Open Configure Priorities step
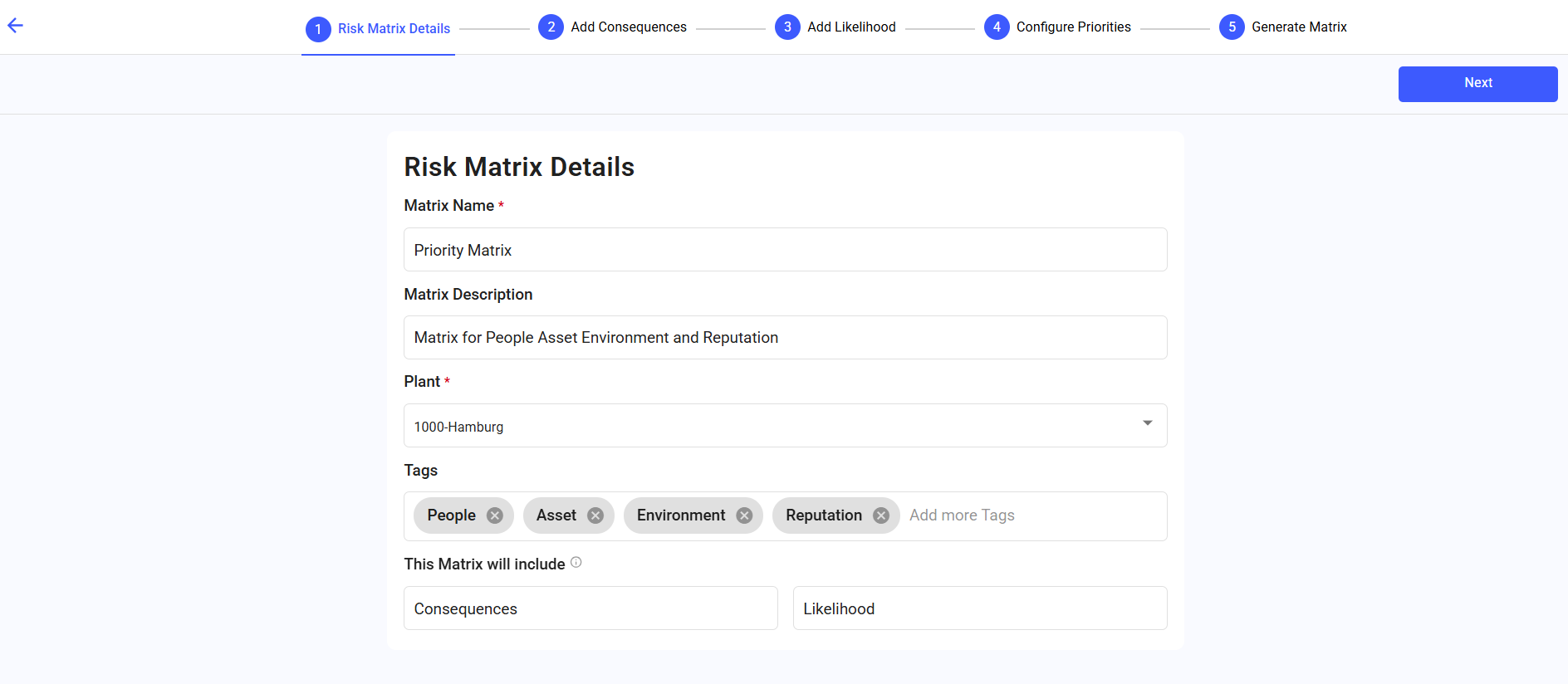 pyautogui.click(x=1073, y=27)
